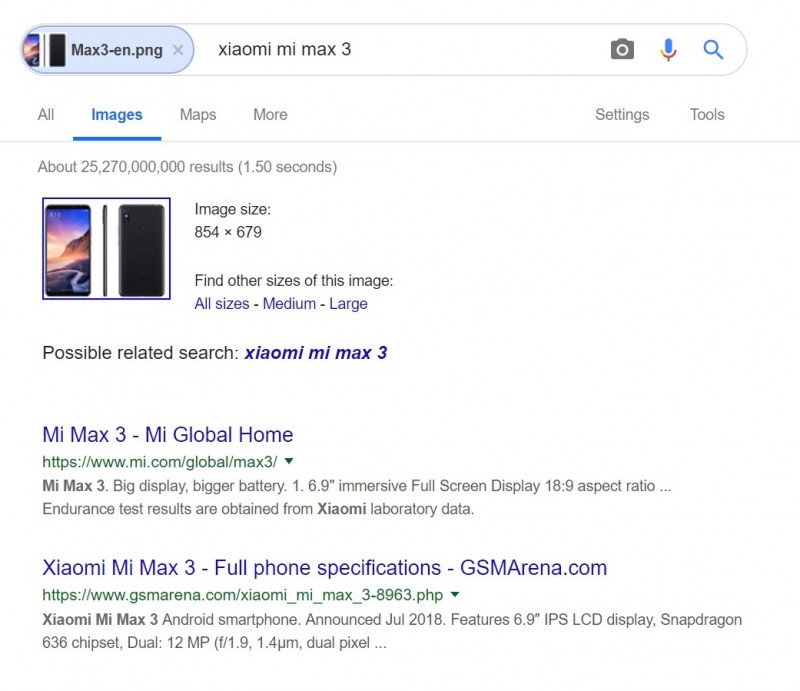Click the All sizes link
Image resolution: width=800 pixels, height=691 pixels.
[x=222, y=304]
